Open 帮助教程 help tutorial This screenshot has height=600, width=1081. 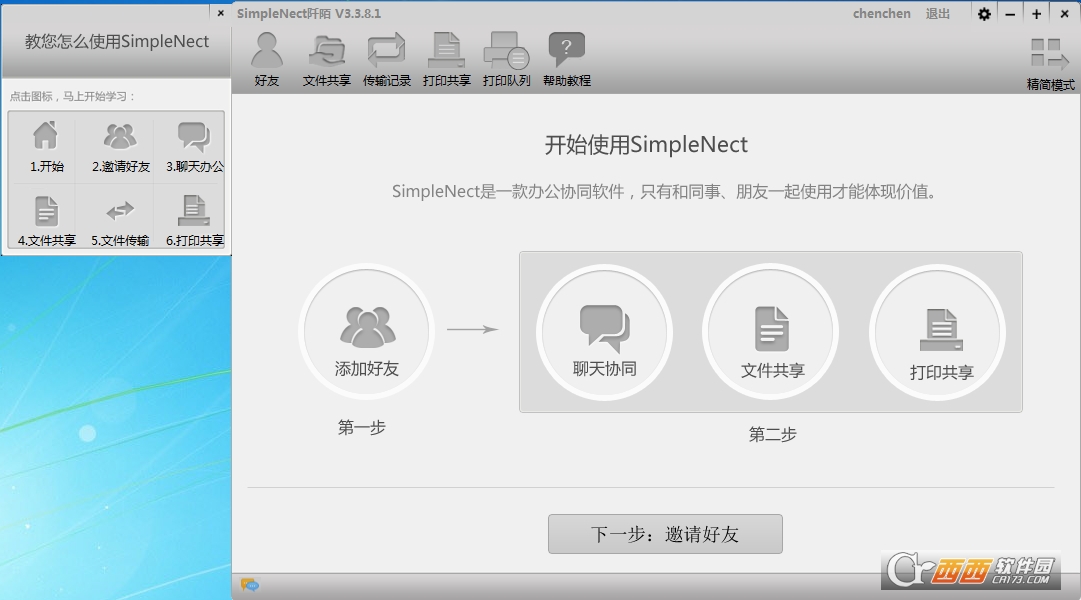567,59
